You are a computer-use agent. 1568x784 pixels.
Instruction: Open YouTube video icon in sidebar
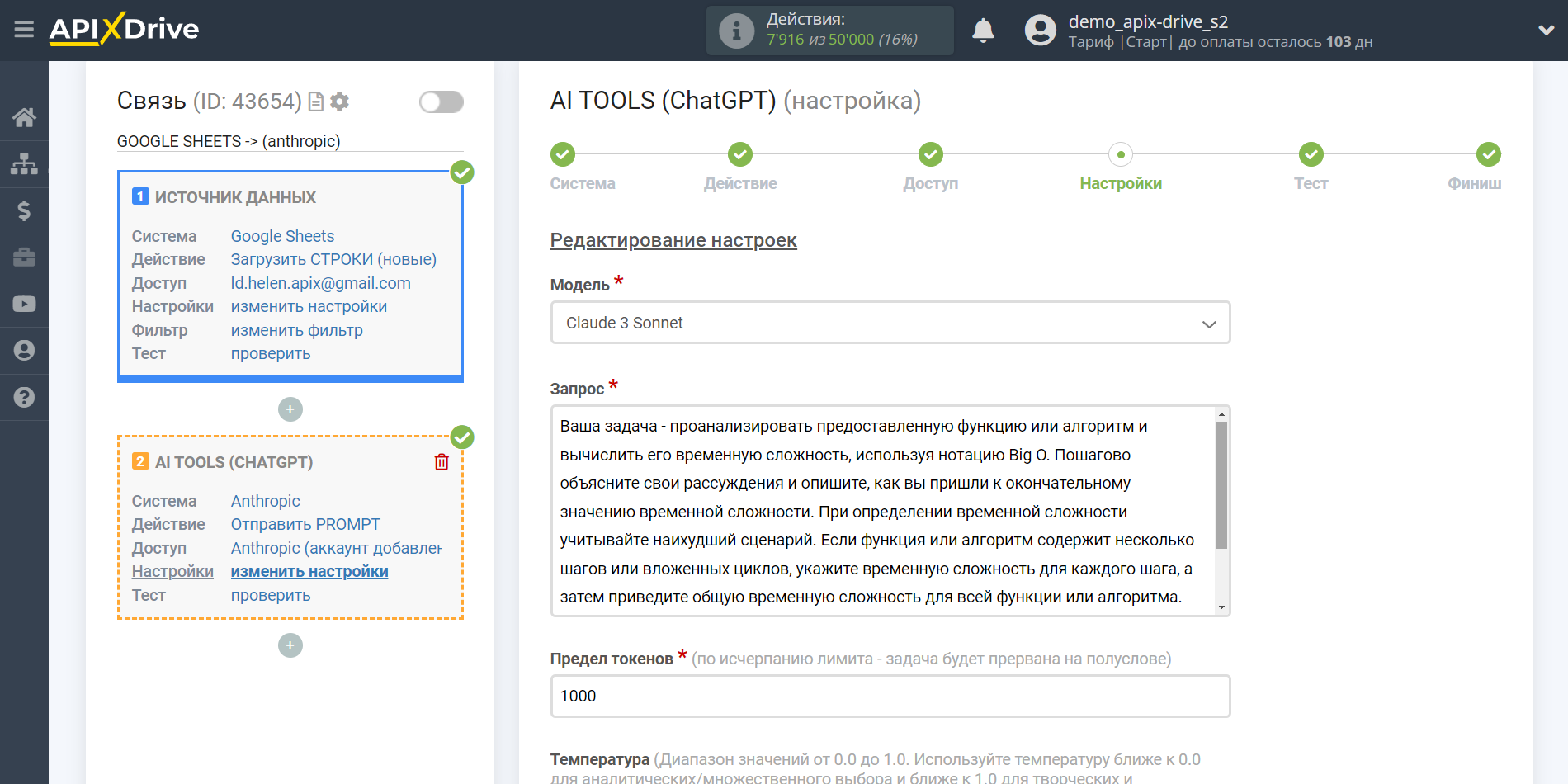click(x=24, y=304)
